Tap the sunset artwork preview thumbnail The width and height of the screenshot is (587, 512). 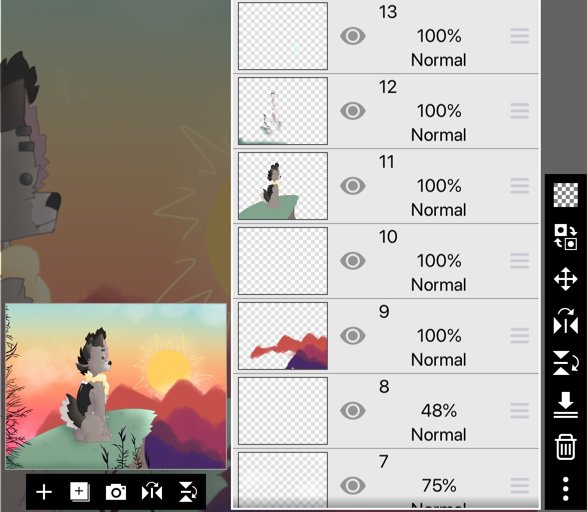(116, 386)
